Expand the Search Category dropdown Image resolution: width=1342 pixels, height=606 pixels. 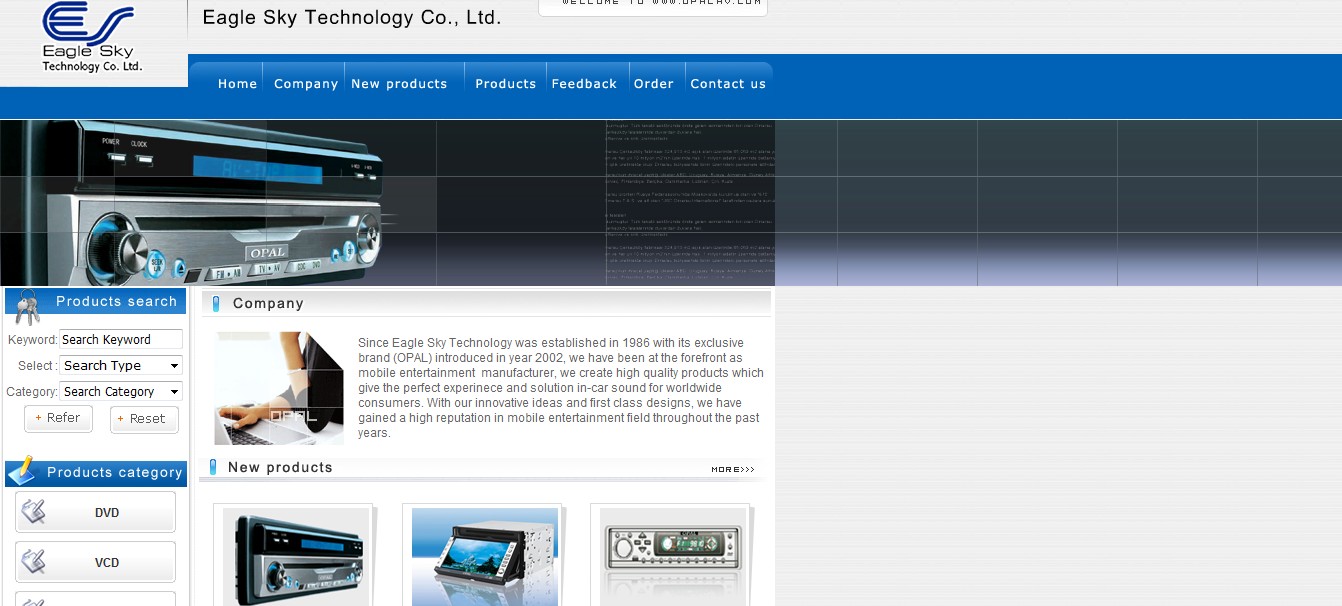pyautogui.click(x=121, y=392)
